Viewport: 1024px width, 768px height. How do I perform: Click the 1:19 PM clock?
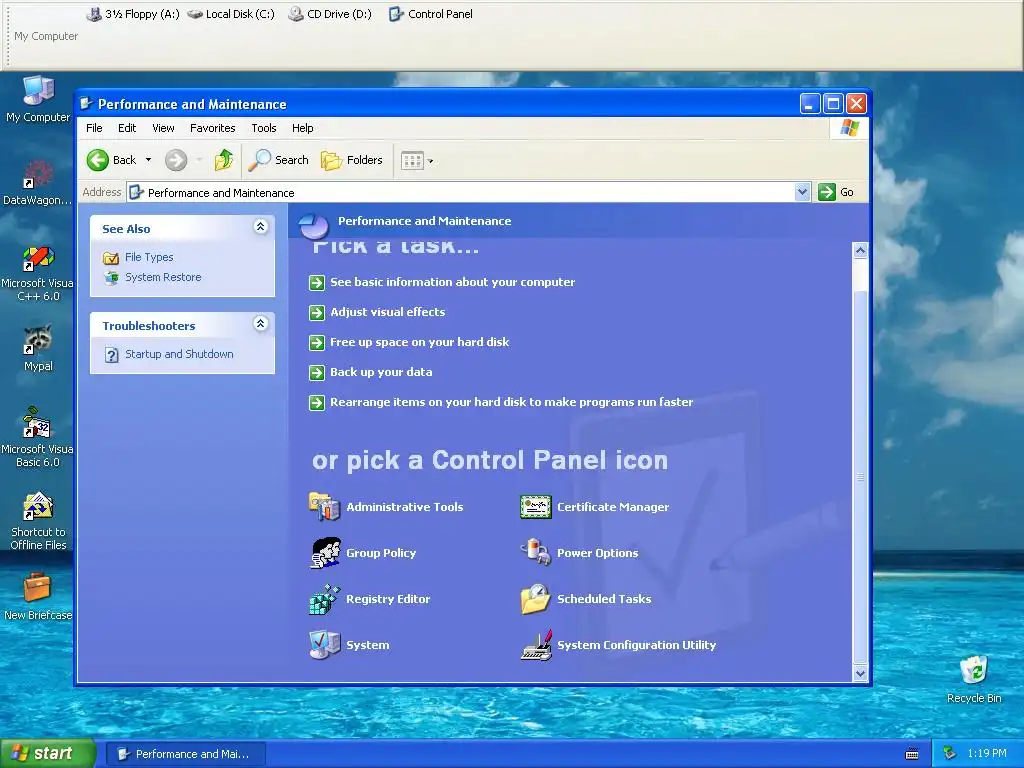(987, 754)
